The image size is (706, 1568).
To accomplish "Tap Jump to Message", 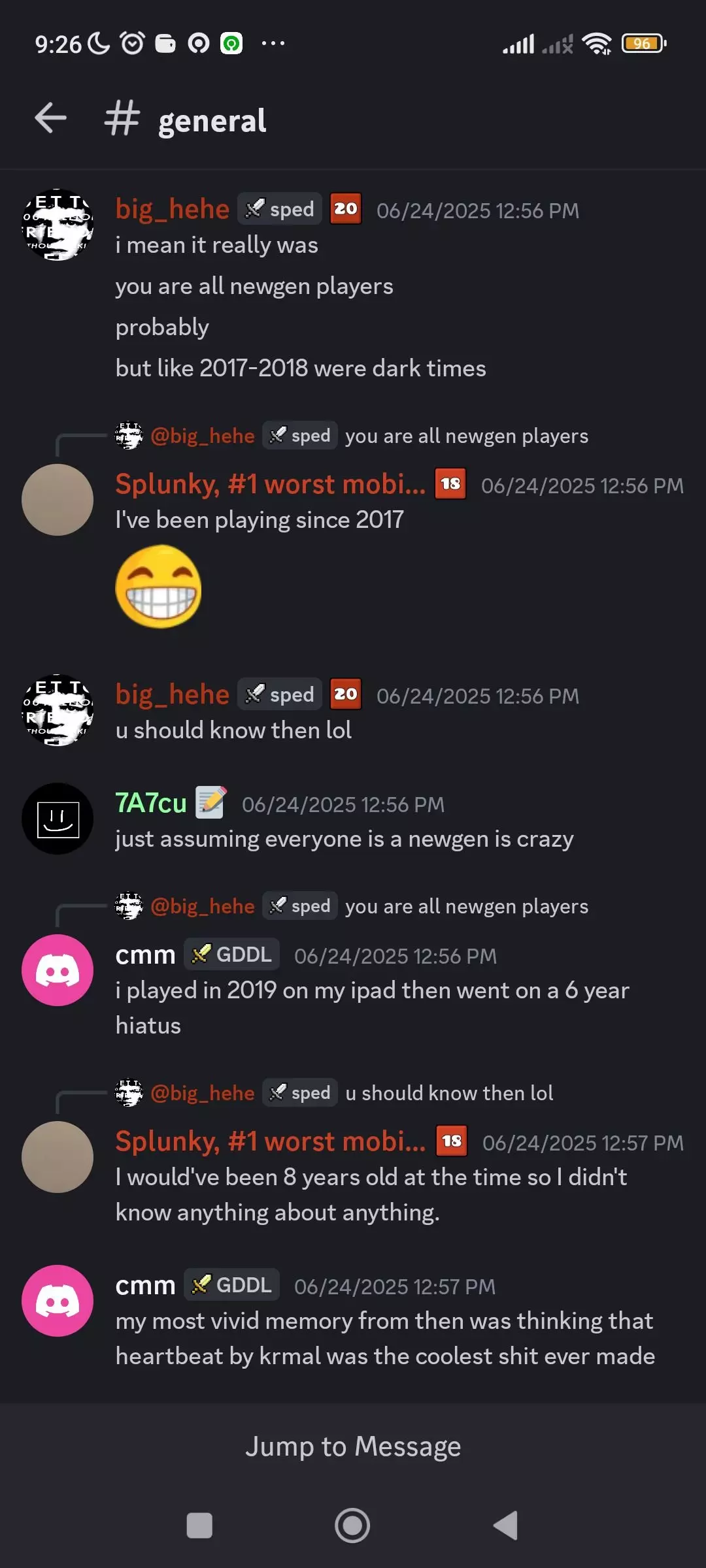I will click(x=353, y=1446).
